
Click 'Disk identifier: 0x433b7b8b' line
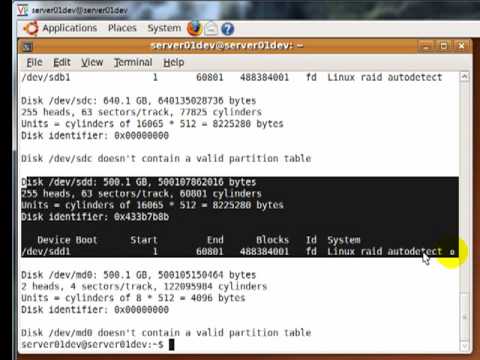95,217
